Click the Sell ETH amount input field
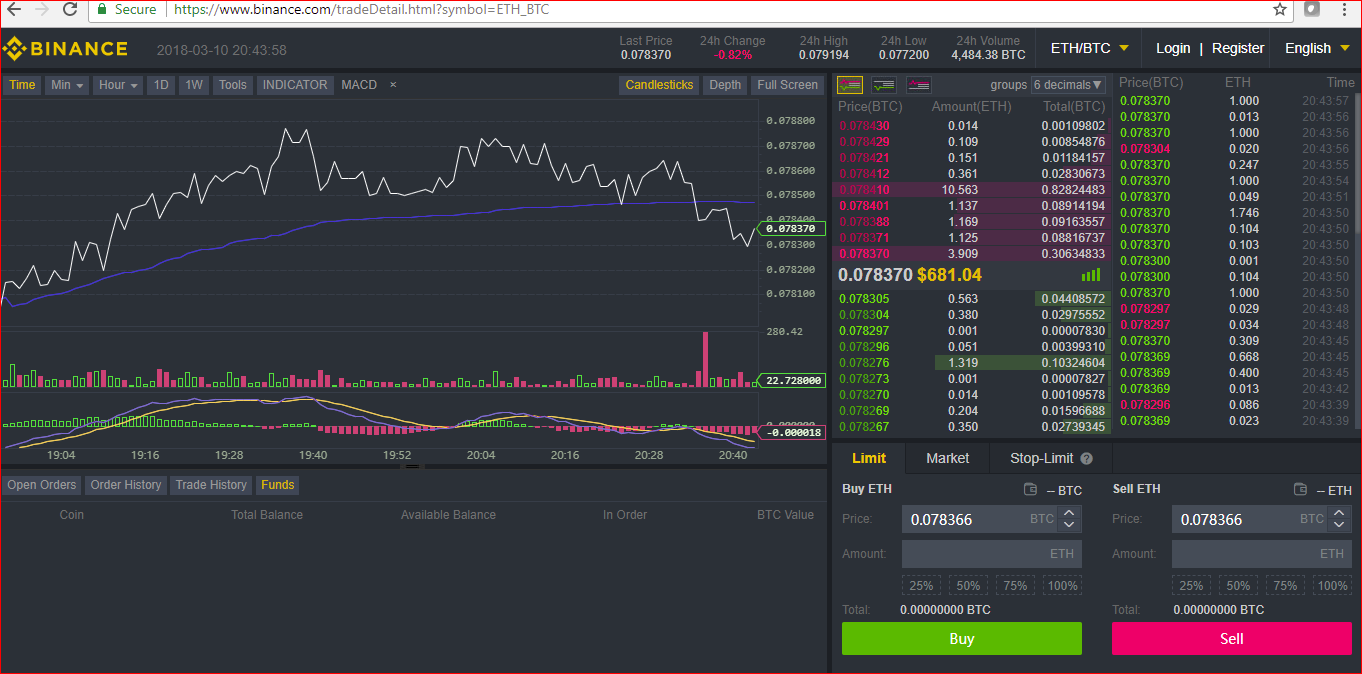The image size is (1362, 674). (x=1262, y=554)
